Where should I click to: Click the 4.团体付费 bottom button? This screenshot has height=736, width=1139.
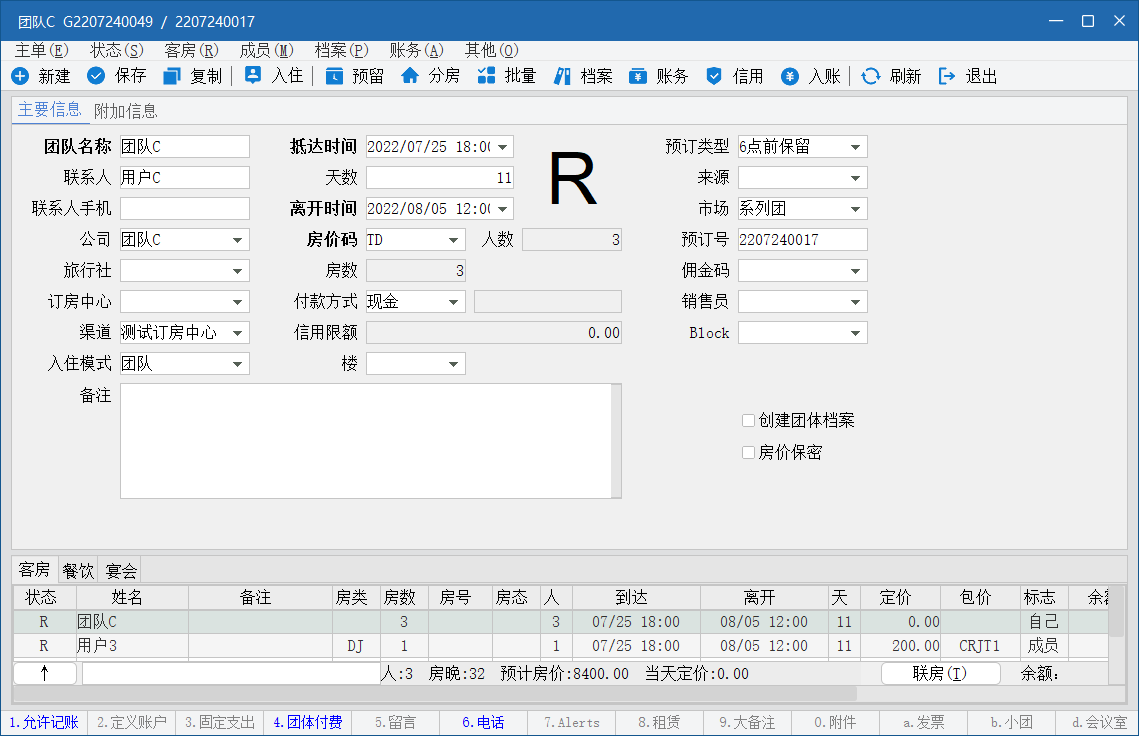tap(308, 722)
